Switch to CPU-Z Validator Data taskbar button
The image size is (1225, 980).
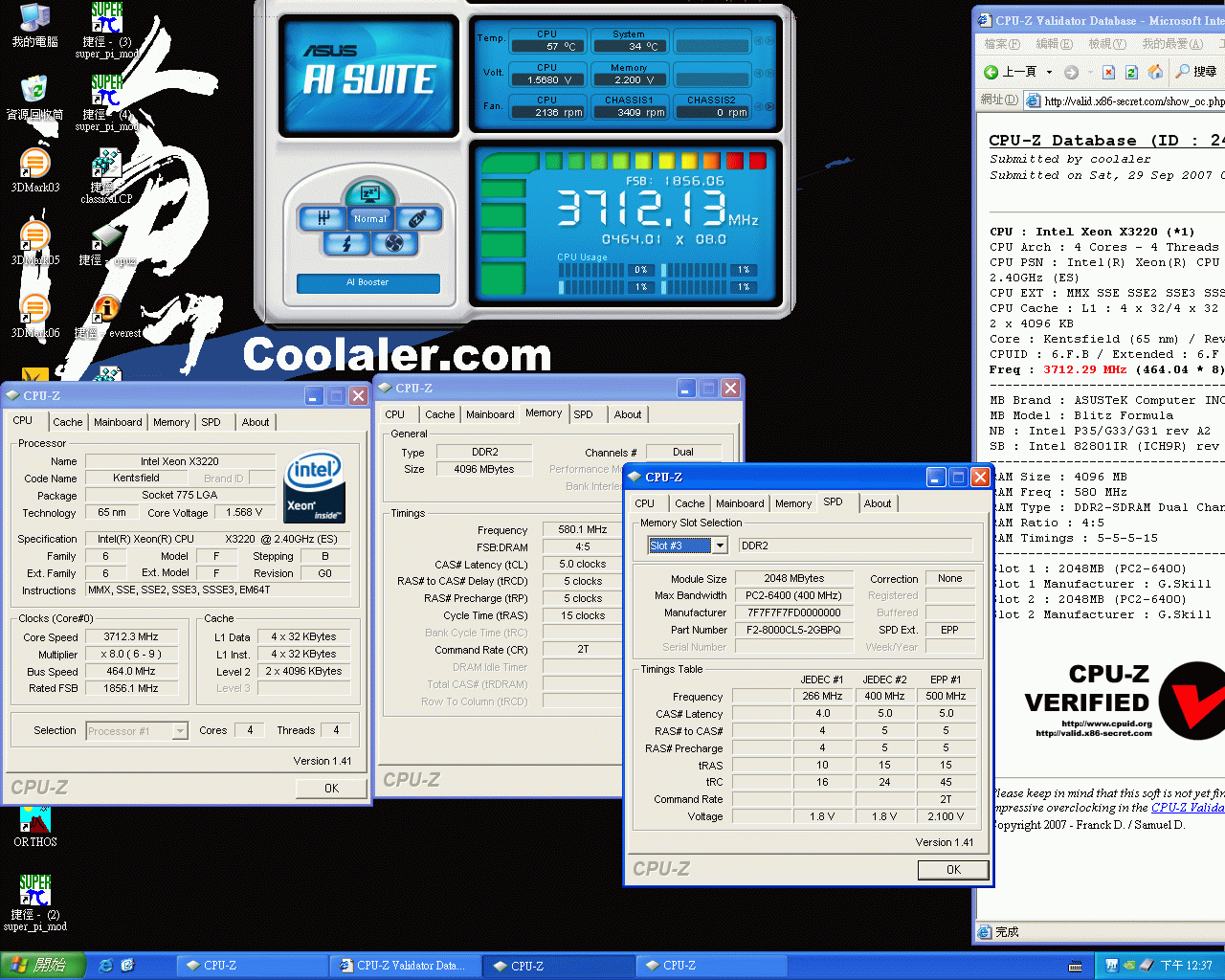[x=404, y=966]
